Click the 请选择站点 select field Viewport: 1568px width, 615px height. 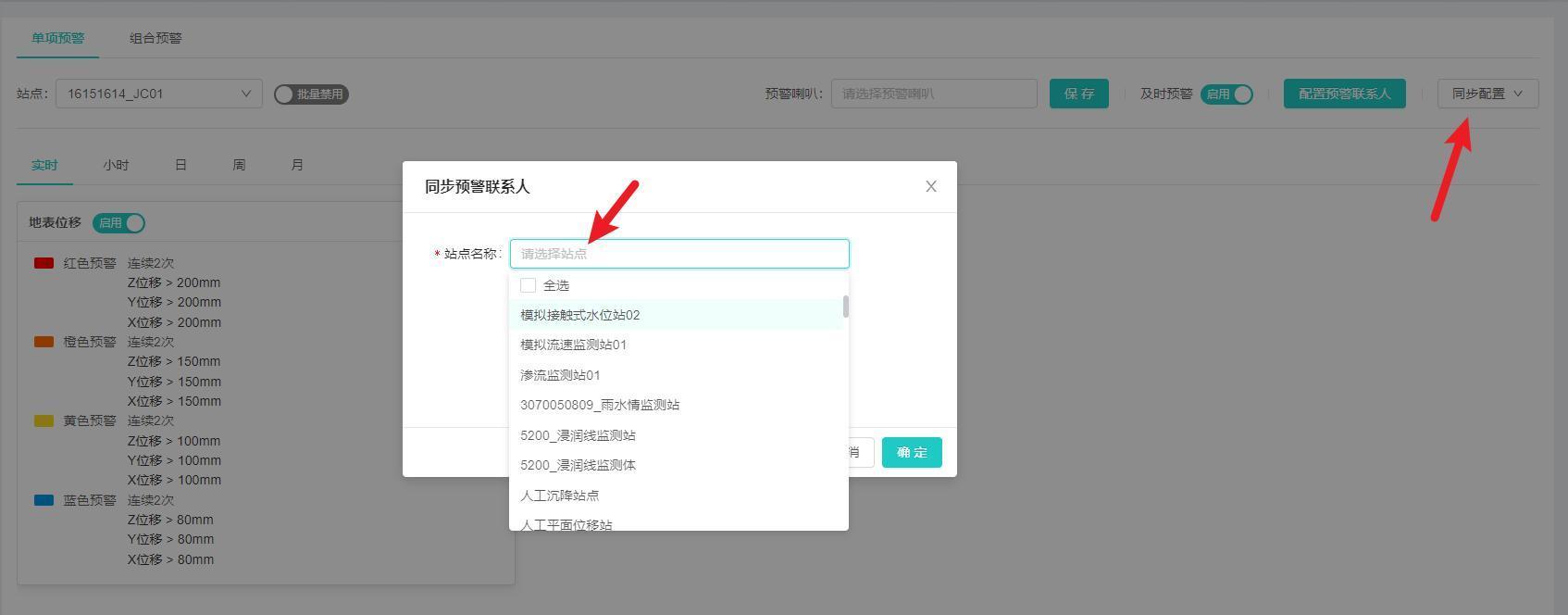[678, 254]
